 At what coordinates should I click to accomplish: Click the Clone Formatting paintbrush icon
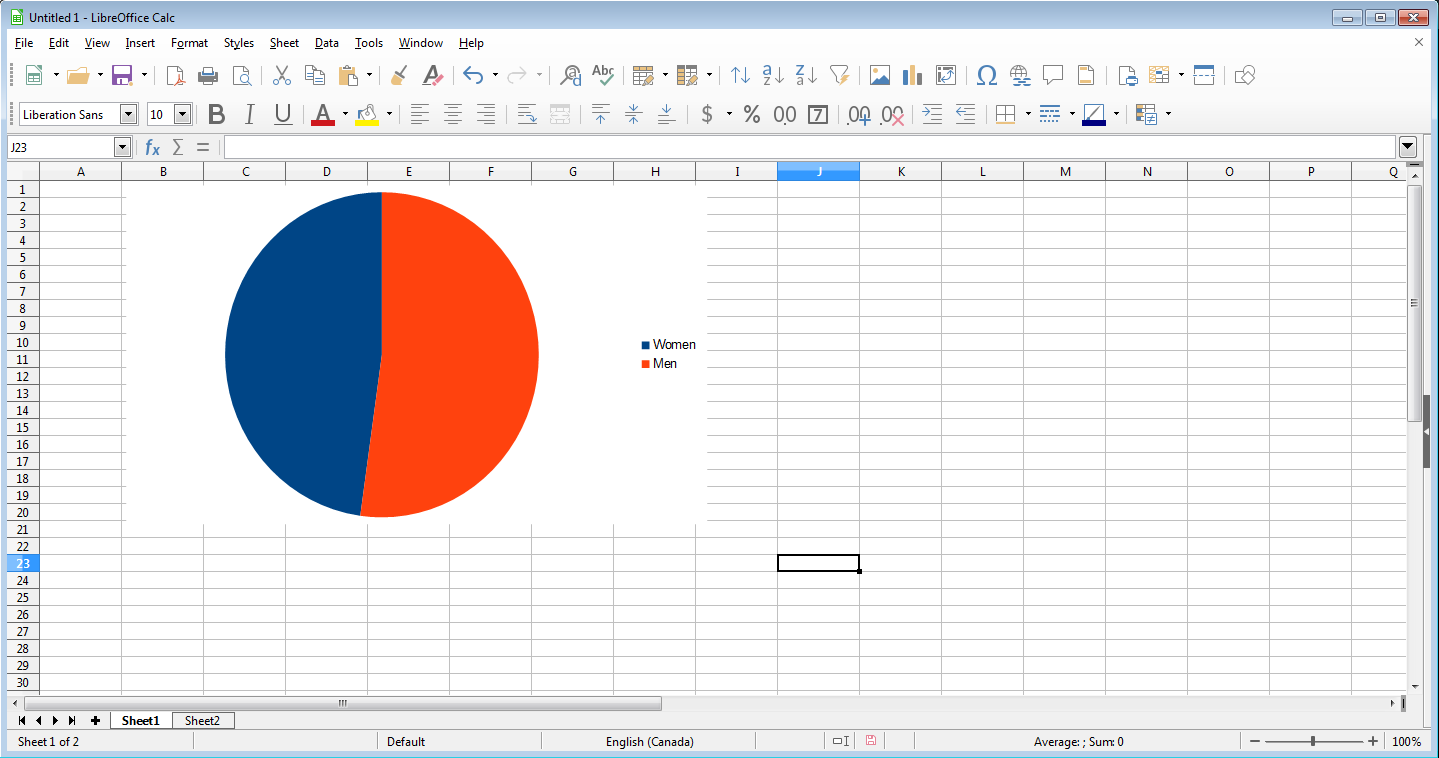coord(399,75)
